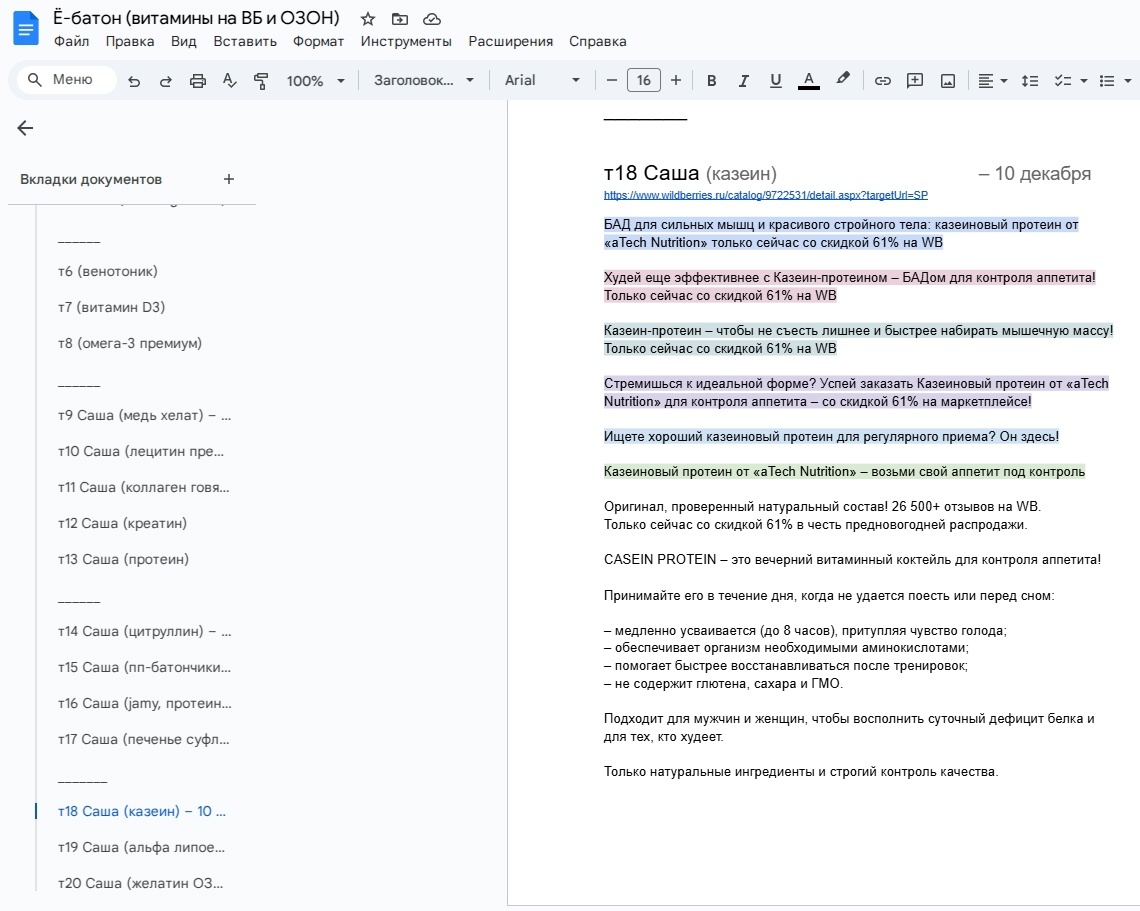Viewport: 1140px width, 911px height.
Task: Open the Arial font dropdown
Action: 542,80
